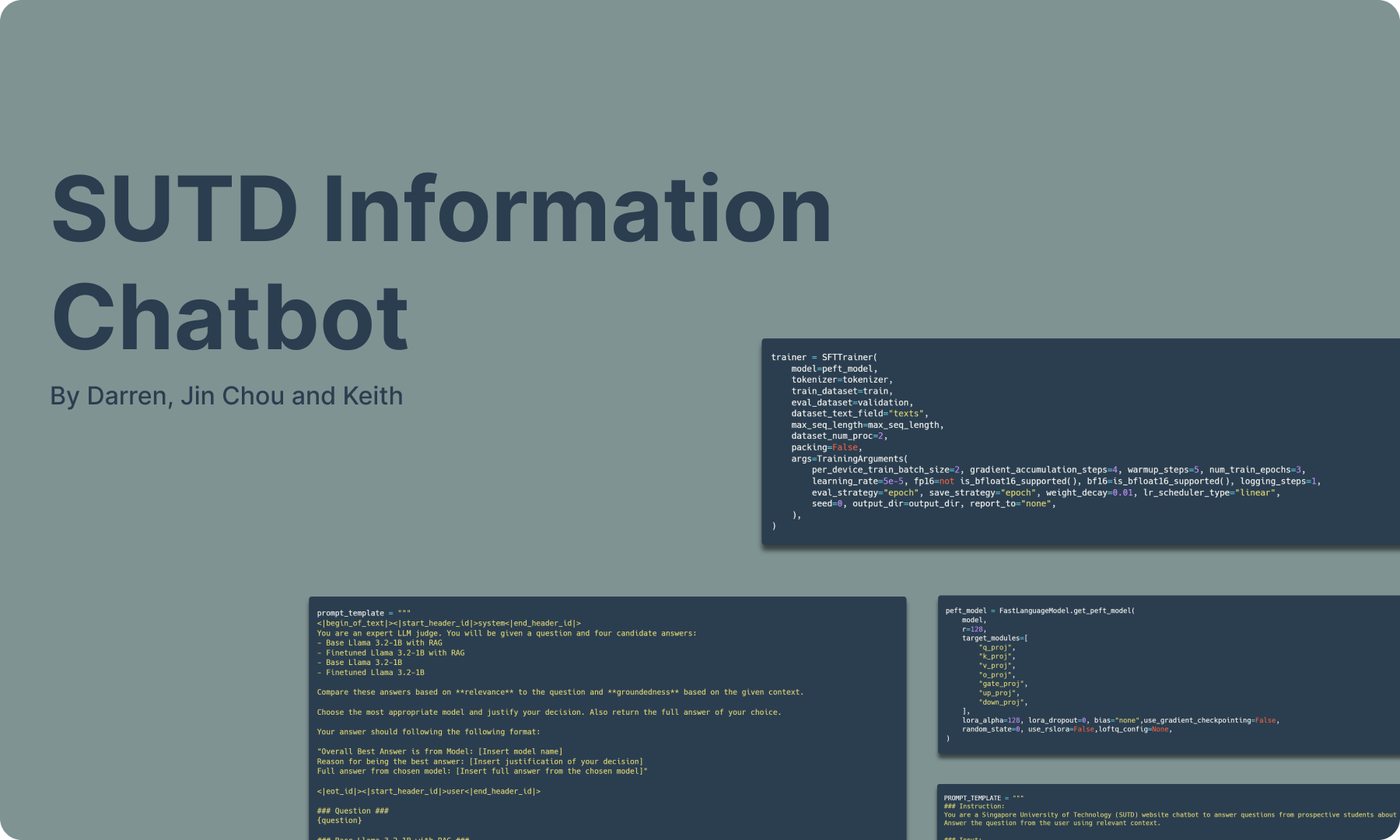
Task: Select the tokenizer=tokenizer parameter line
Action: tap(842, 380)
